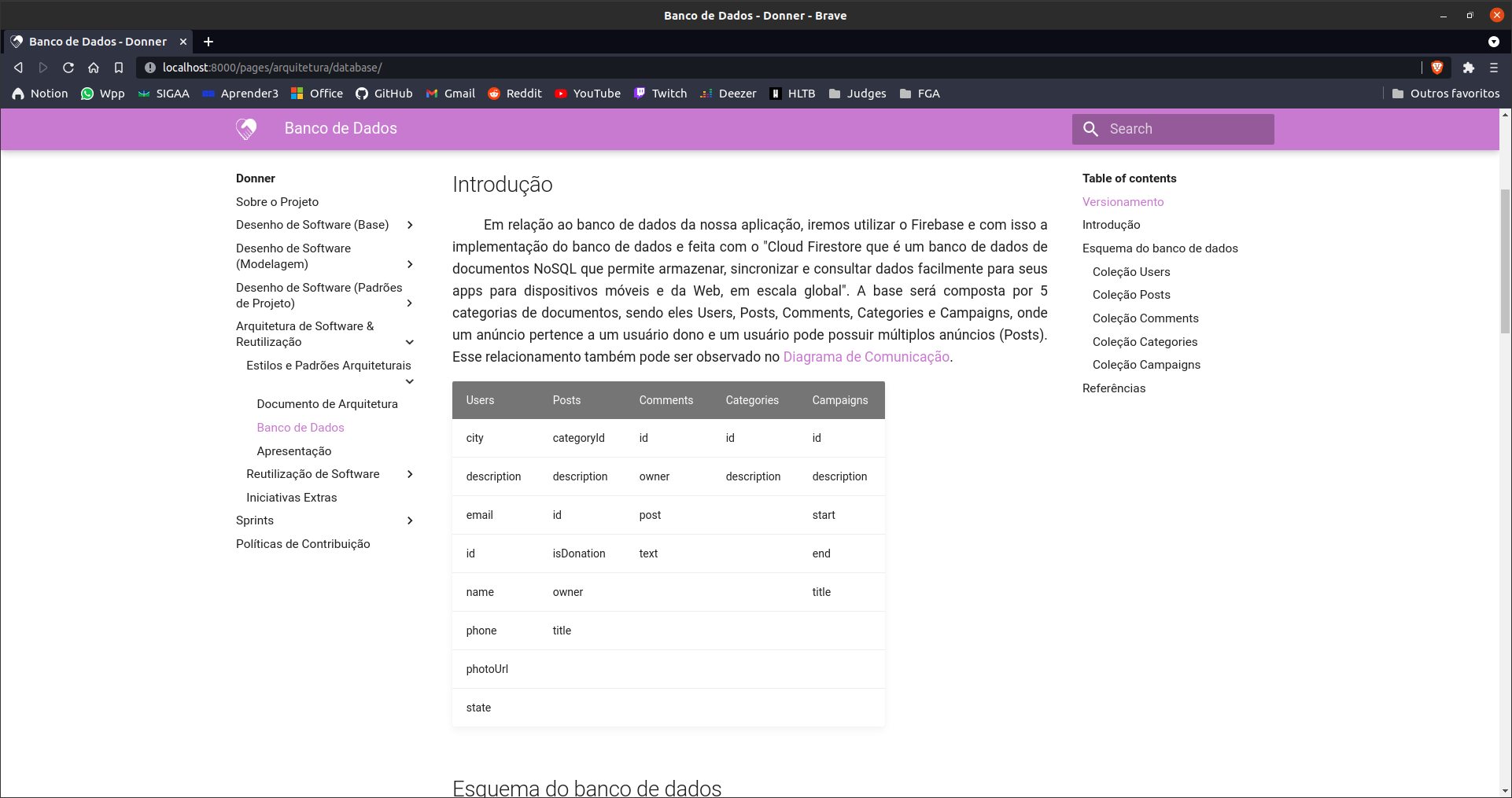Jump to Coleção Comments section

(1145, 318)
